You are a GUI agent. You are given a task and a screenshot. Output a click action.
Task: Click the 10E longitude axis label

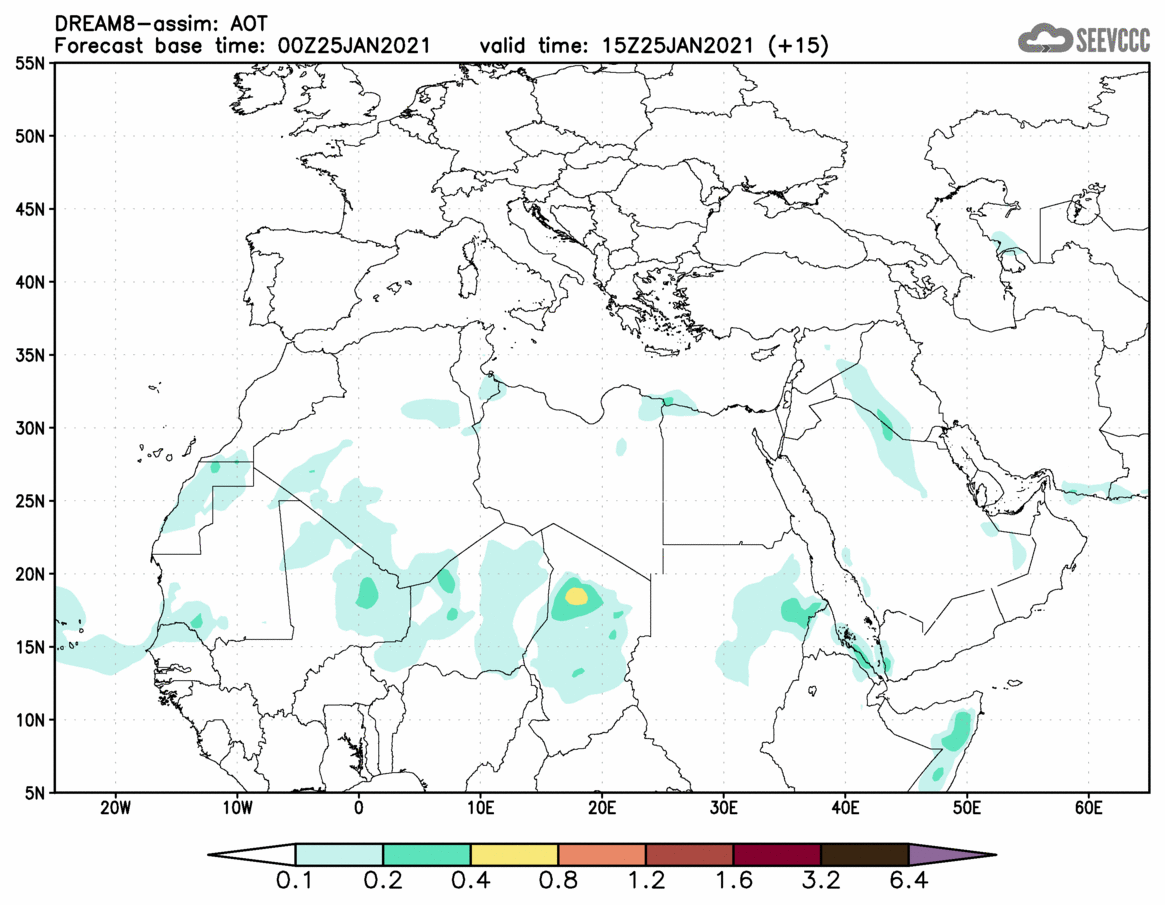coord(480,808)
